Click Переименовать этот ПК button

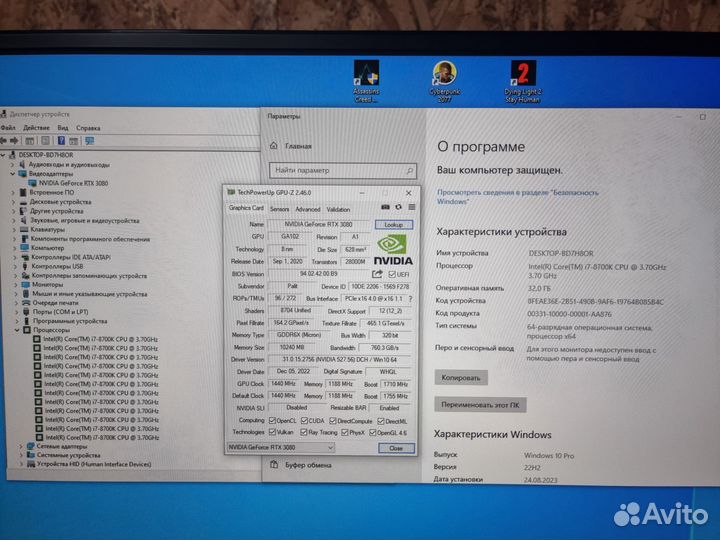click(x=480, y=405)
